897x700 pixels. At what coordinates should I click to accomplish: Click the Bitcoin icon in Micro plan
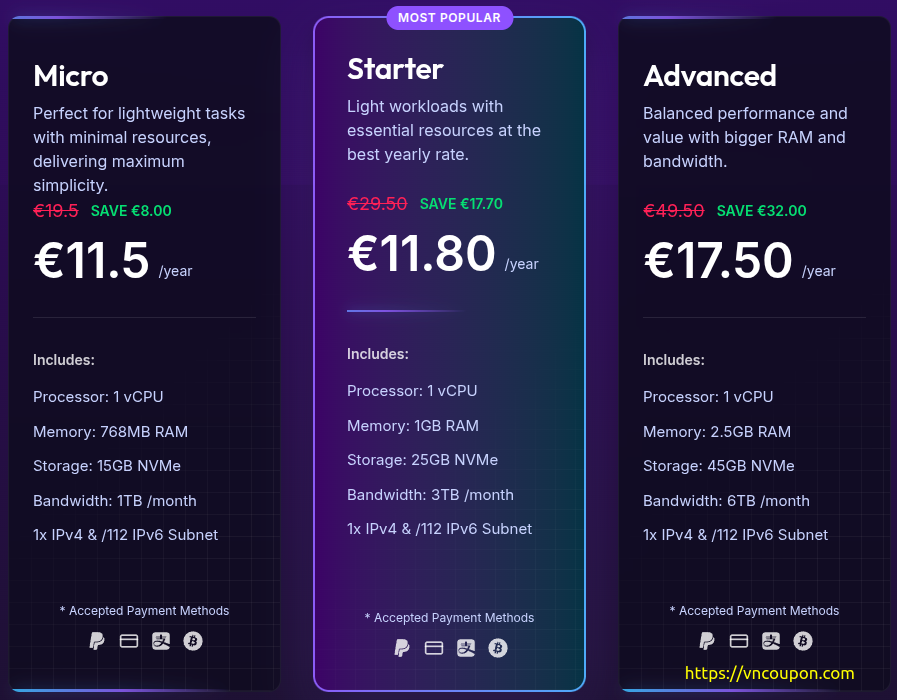tap(193, 641)
